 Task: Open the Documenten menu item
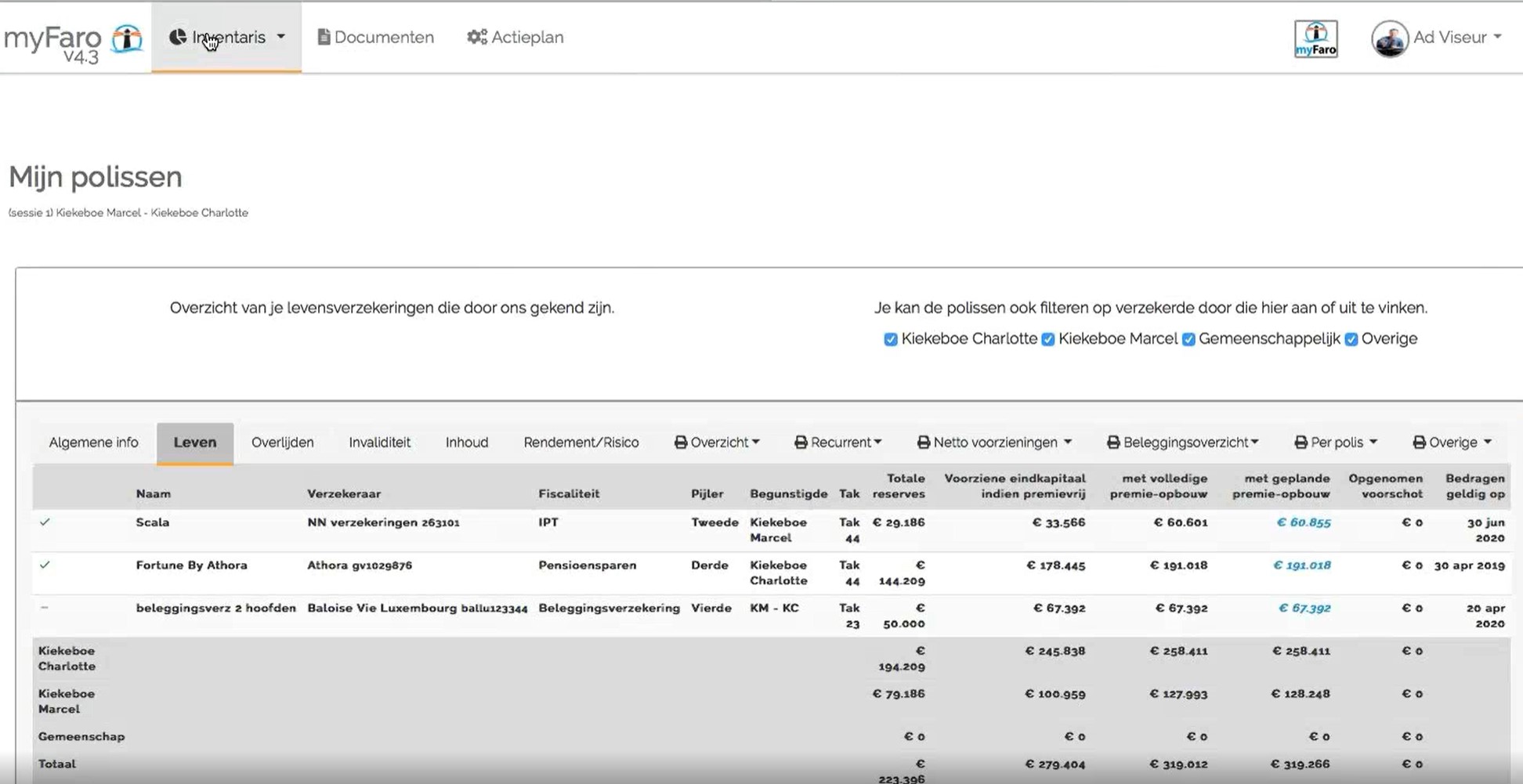375,37
